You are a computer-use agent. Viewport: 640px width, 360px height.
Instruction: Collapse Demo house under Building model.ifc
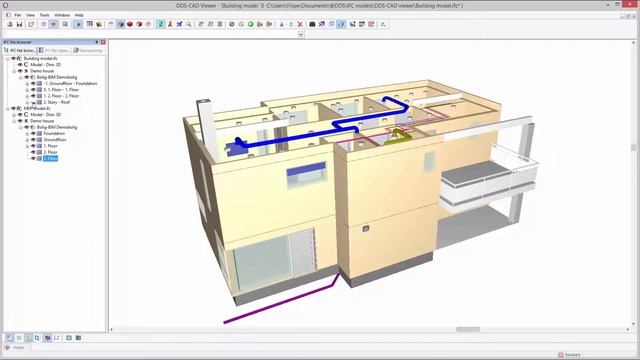(14, 71)
